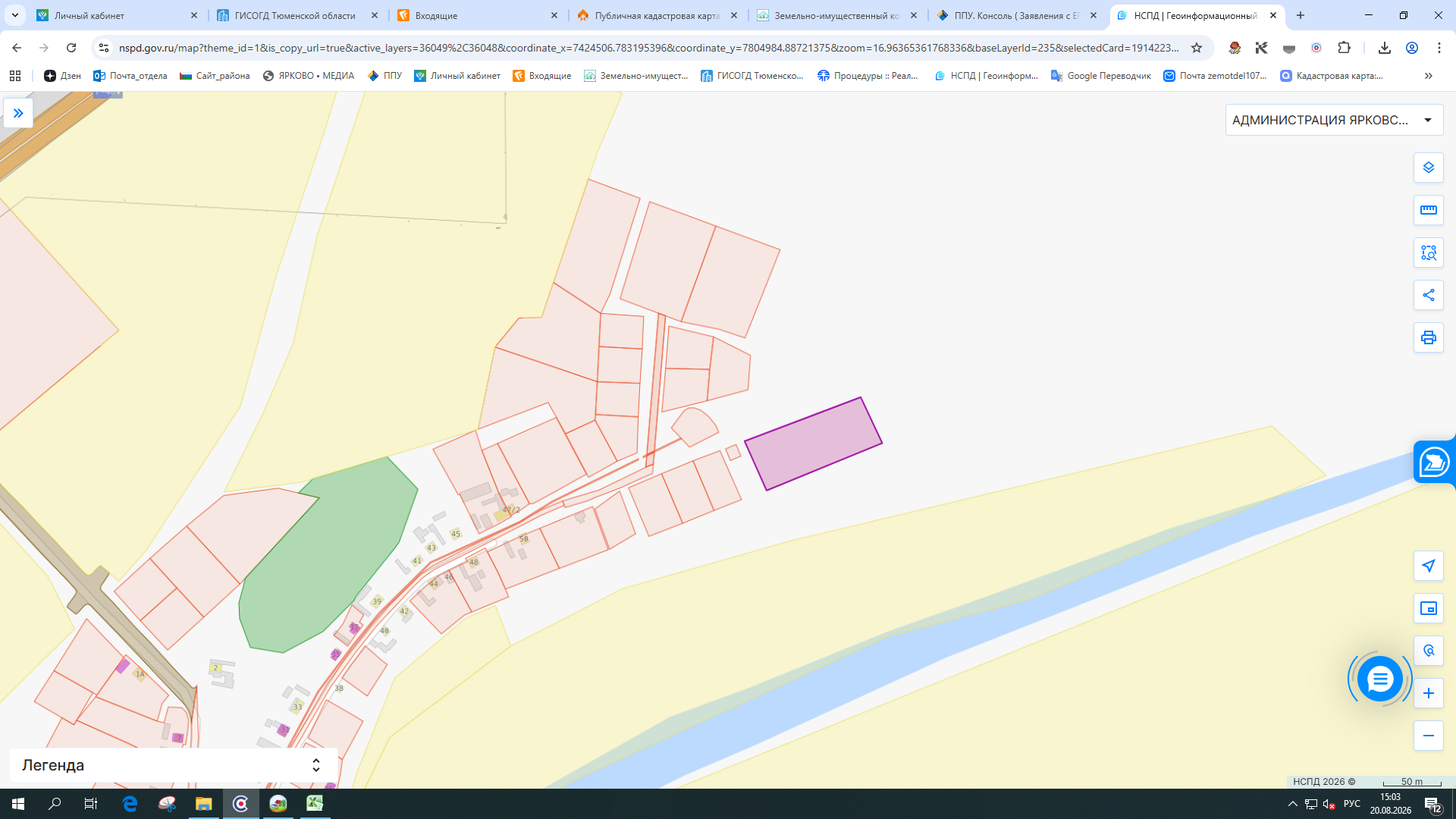Open the chat assistant bubble

point(1379,679)
